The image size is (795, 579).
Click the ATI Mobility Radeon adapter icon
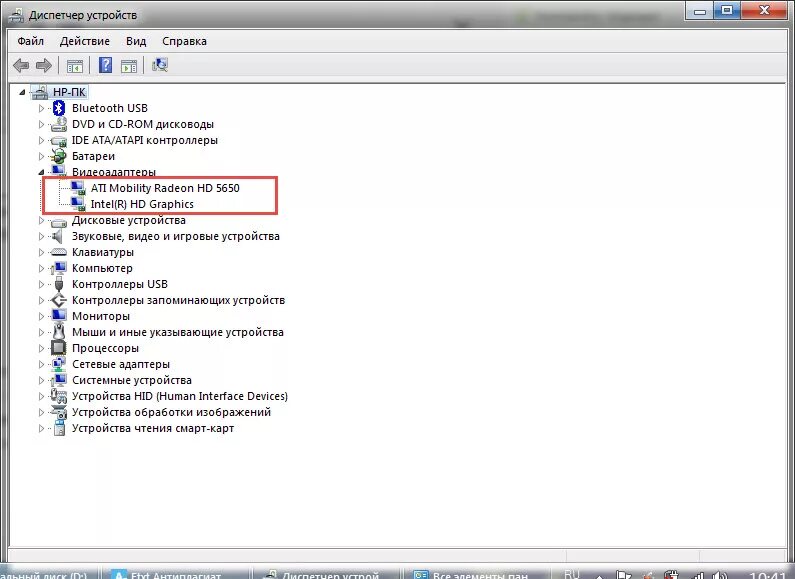point(78,188)
